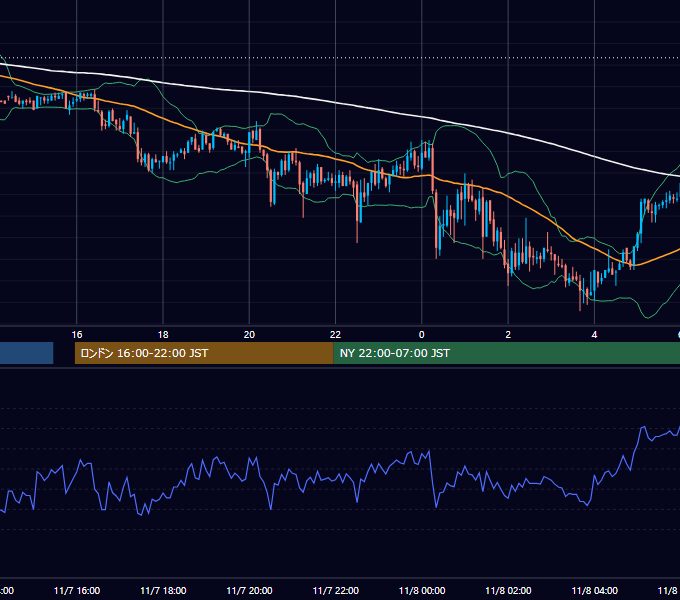Click the 11/7 20:00 date label
The image size is (680, 600).
click(x=249, y=590)
